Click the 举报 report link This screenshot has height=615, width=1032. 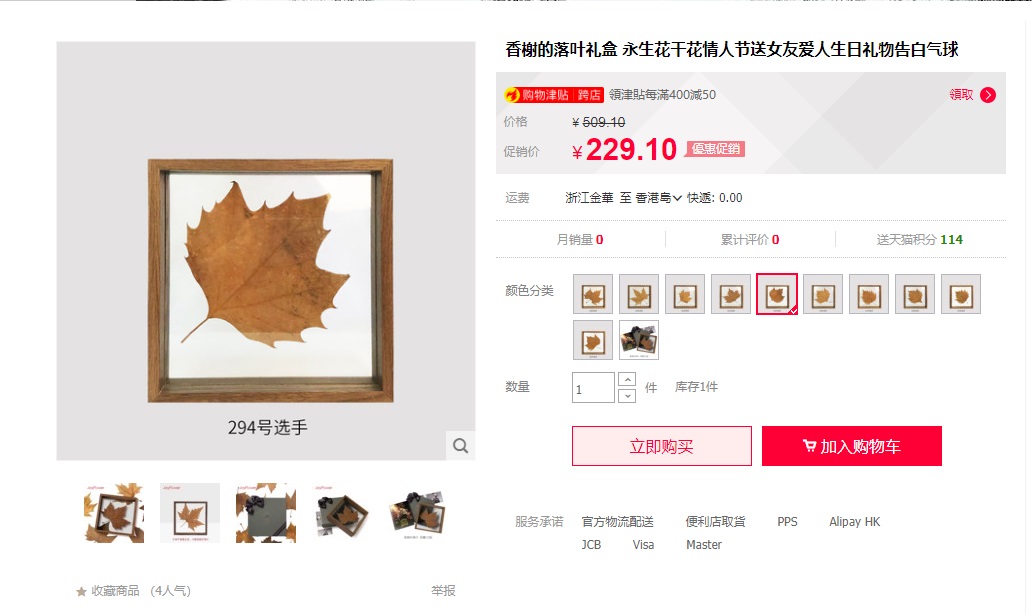click(443, 591)
